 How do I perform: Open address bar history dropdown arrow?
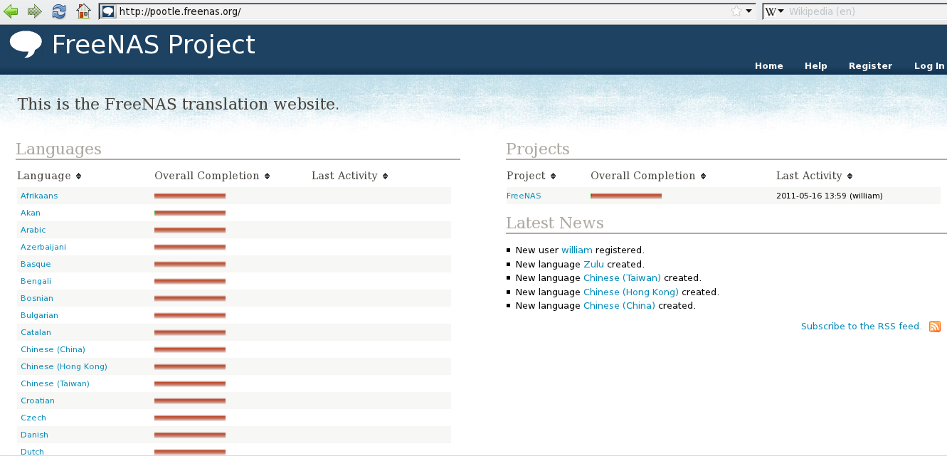pos(749,11)
